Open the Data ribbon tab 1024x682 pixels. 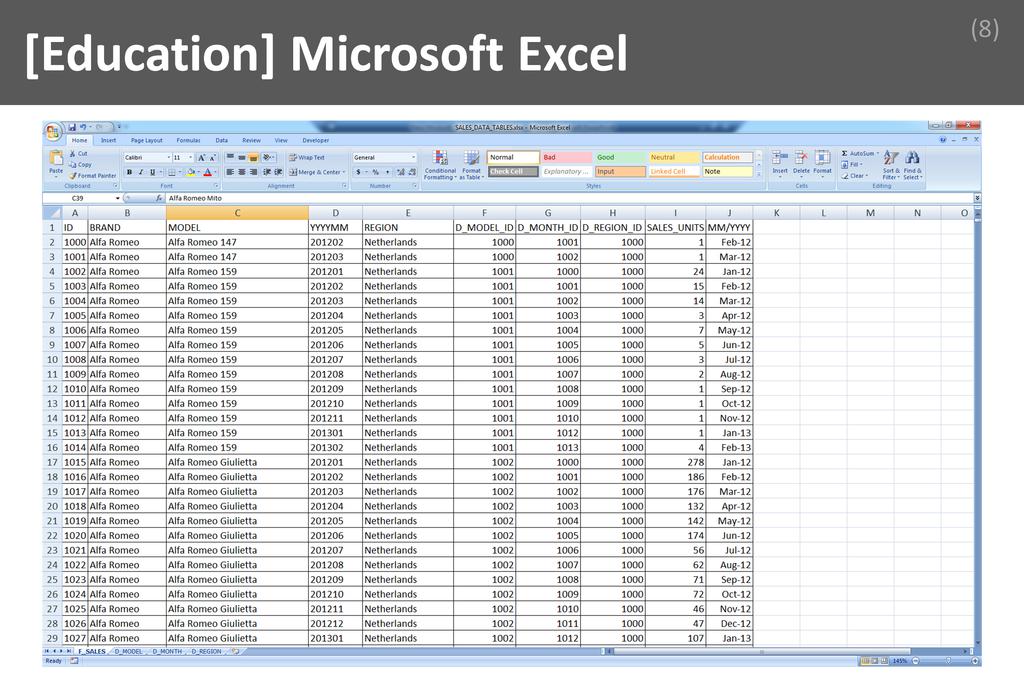tap(222, 140)
